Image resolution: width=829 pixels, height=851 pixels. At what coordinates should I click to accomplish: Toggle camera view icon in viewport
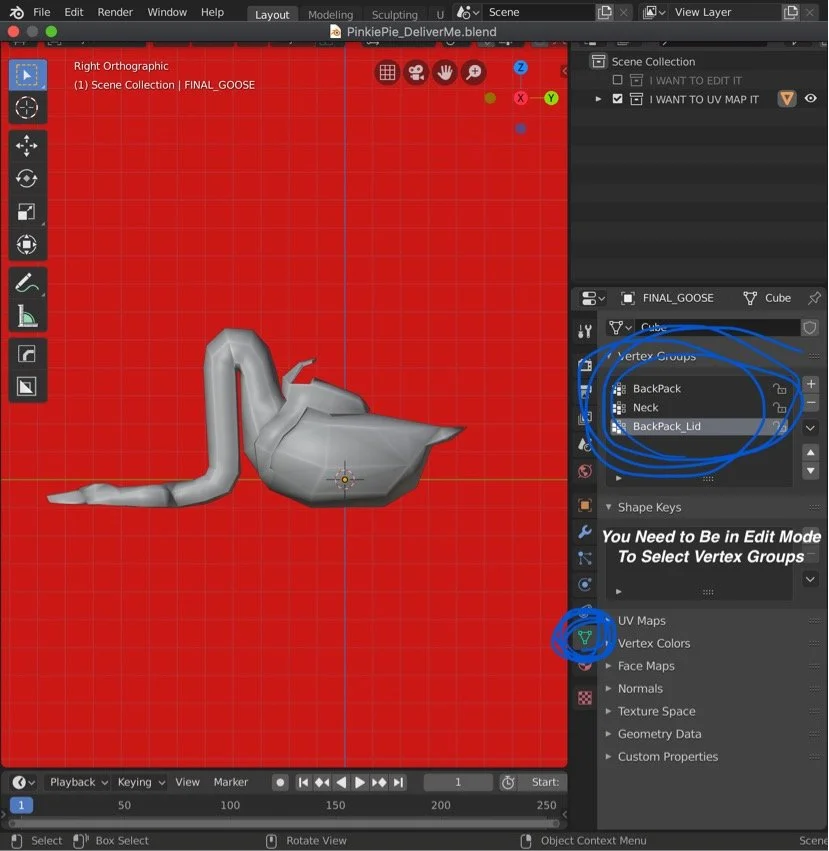point(416,72)
